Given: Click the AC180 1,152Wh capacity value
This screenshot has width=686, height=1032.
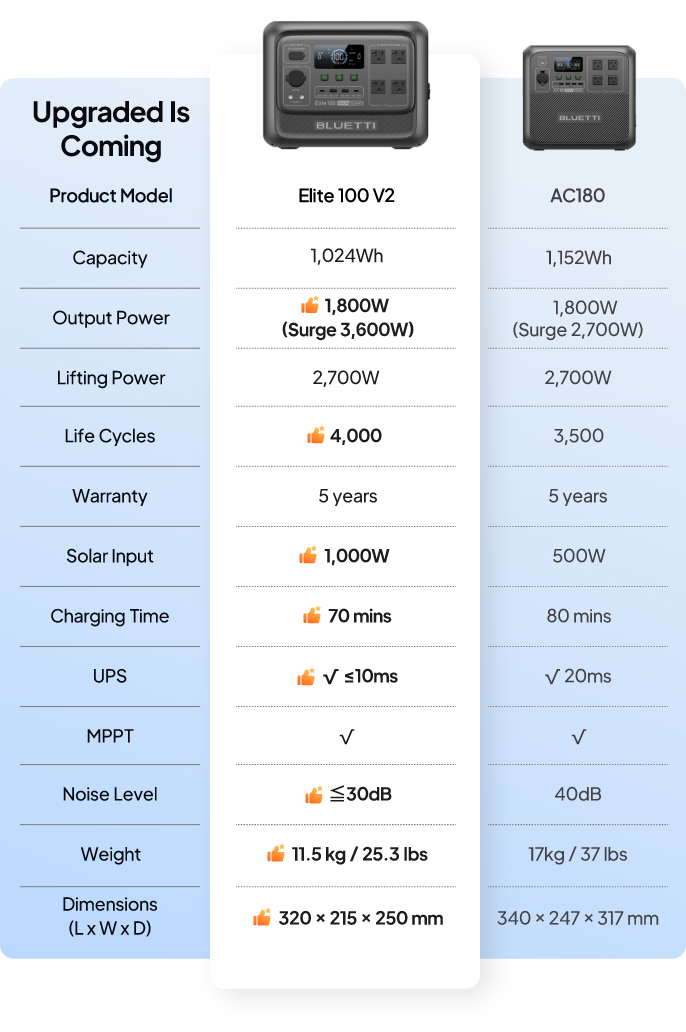Looking at the screenshot, I should pos(578,257).
